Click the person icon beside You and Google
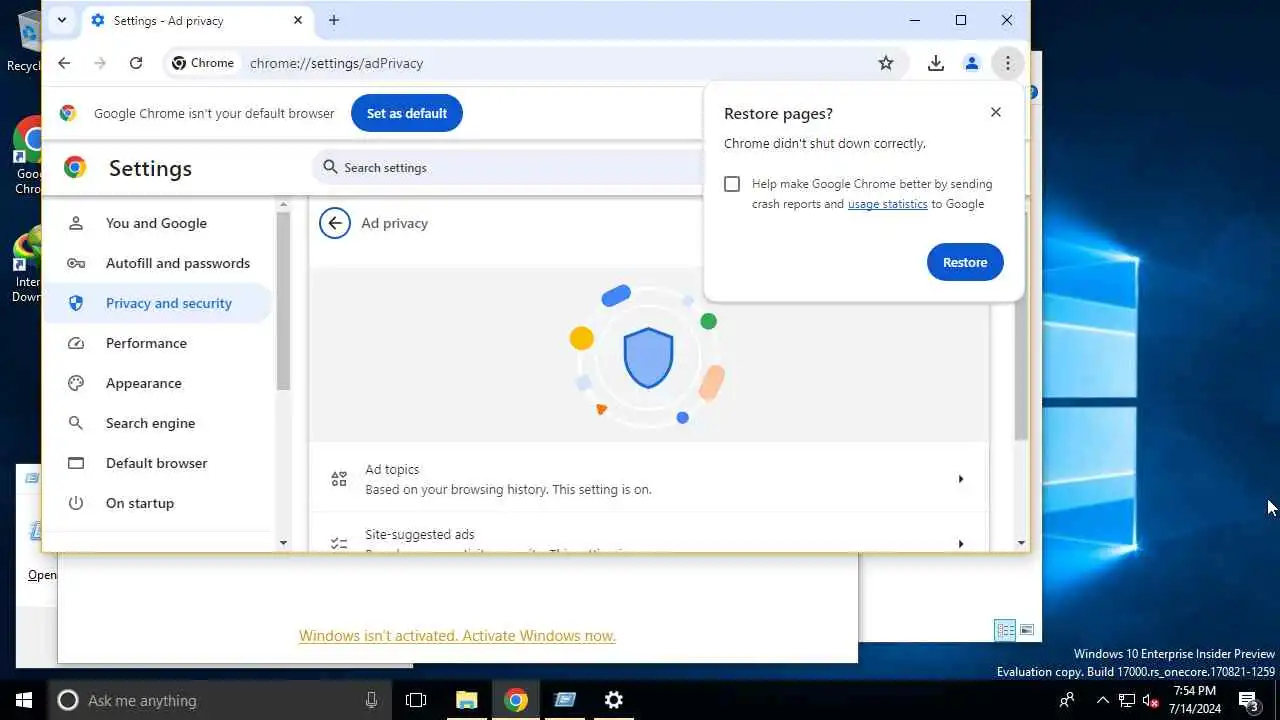 point(75,223)
